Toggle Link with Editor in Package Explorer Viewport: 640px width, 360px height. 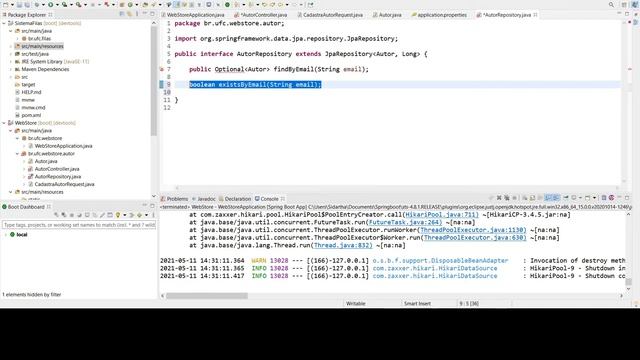(x=129, y=14)
